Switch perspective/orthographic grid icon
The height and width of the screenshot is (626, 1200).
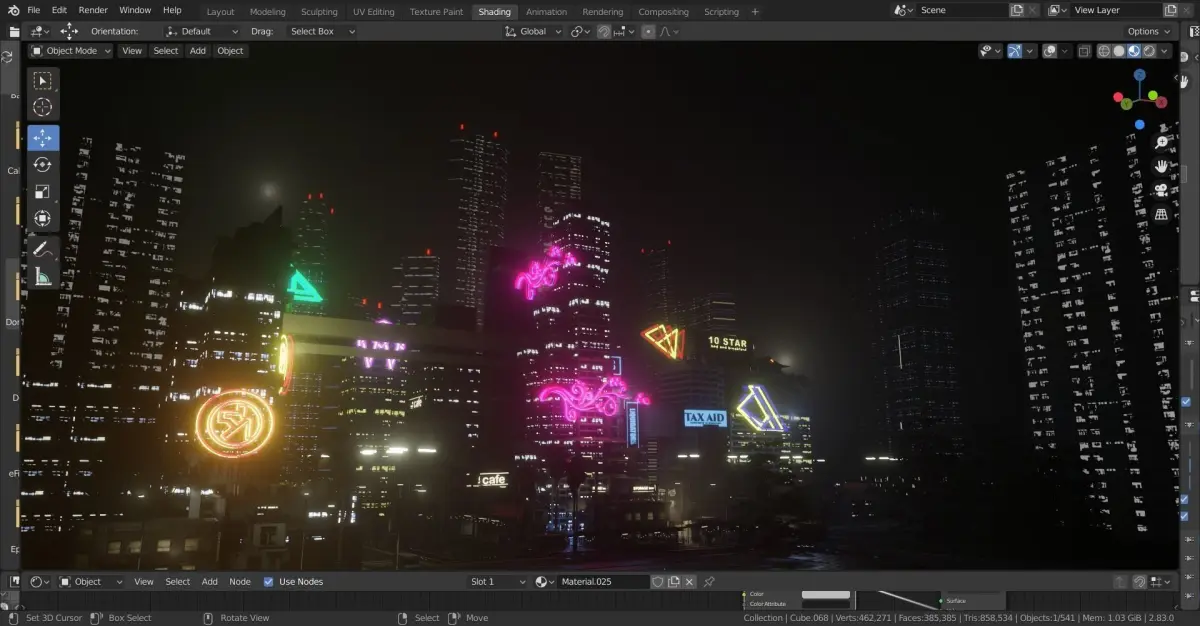(1161, 214)
